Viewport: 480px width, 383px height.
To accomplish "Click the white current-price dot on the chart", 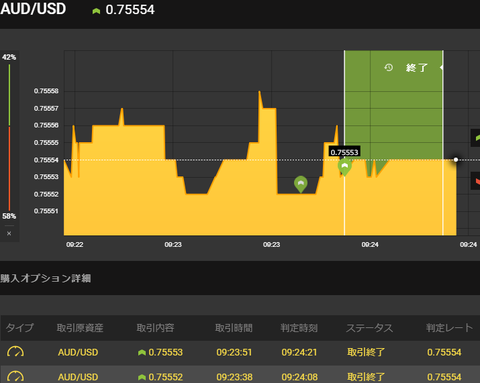I will pyautogui.click(x=456, y=160).
